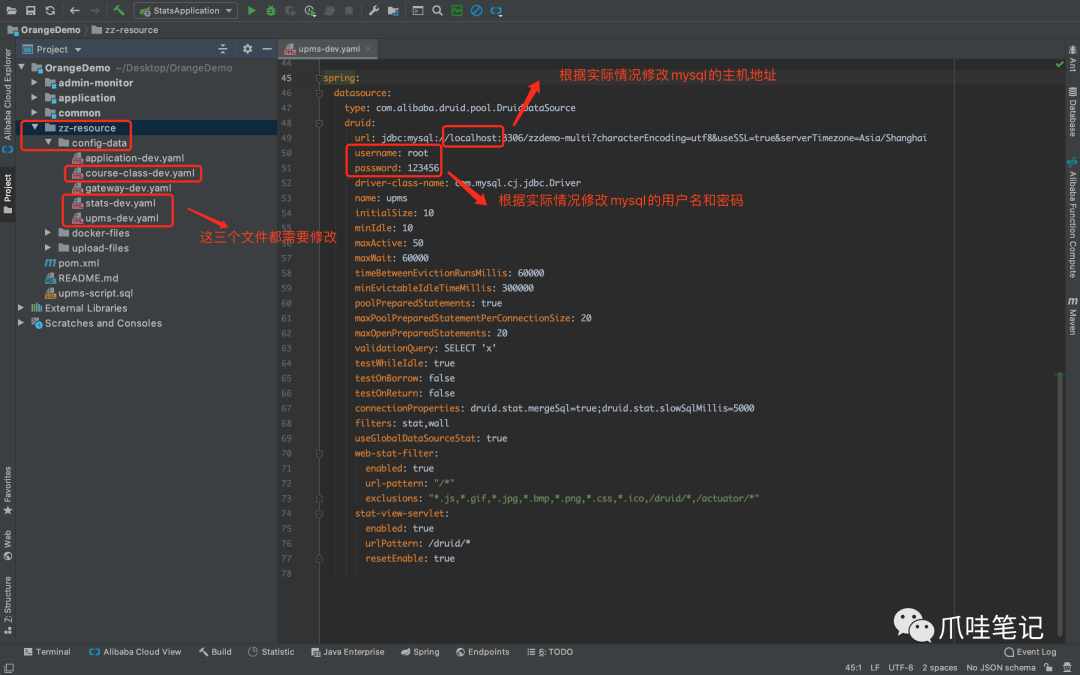Collapse the OrangeDemo root node
1080x675 pixels.
tap(22, 68)
